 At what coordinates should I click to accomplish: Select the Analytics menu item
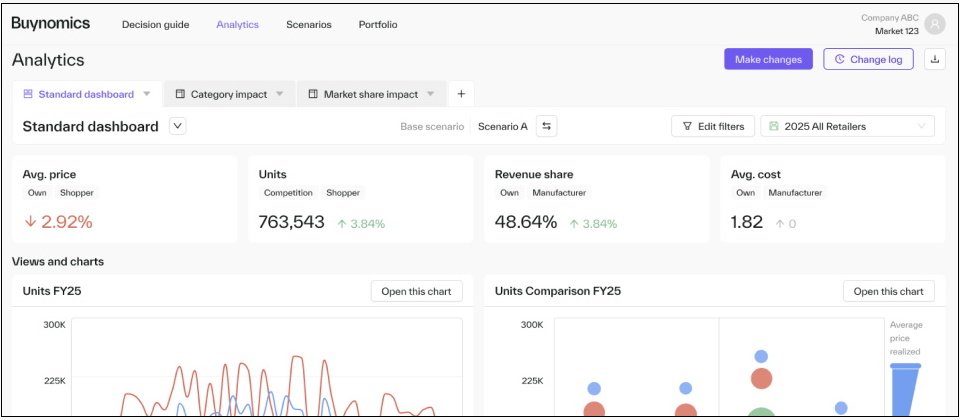click(238, 24)
